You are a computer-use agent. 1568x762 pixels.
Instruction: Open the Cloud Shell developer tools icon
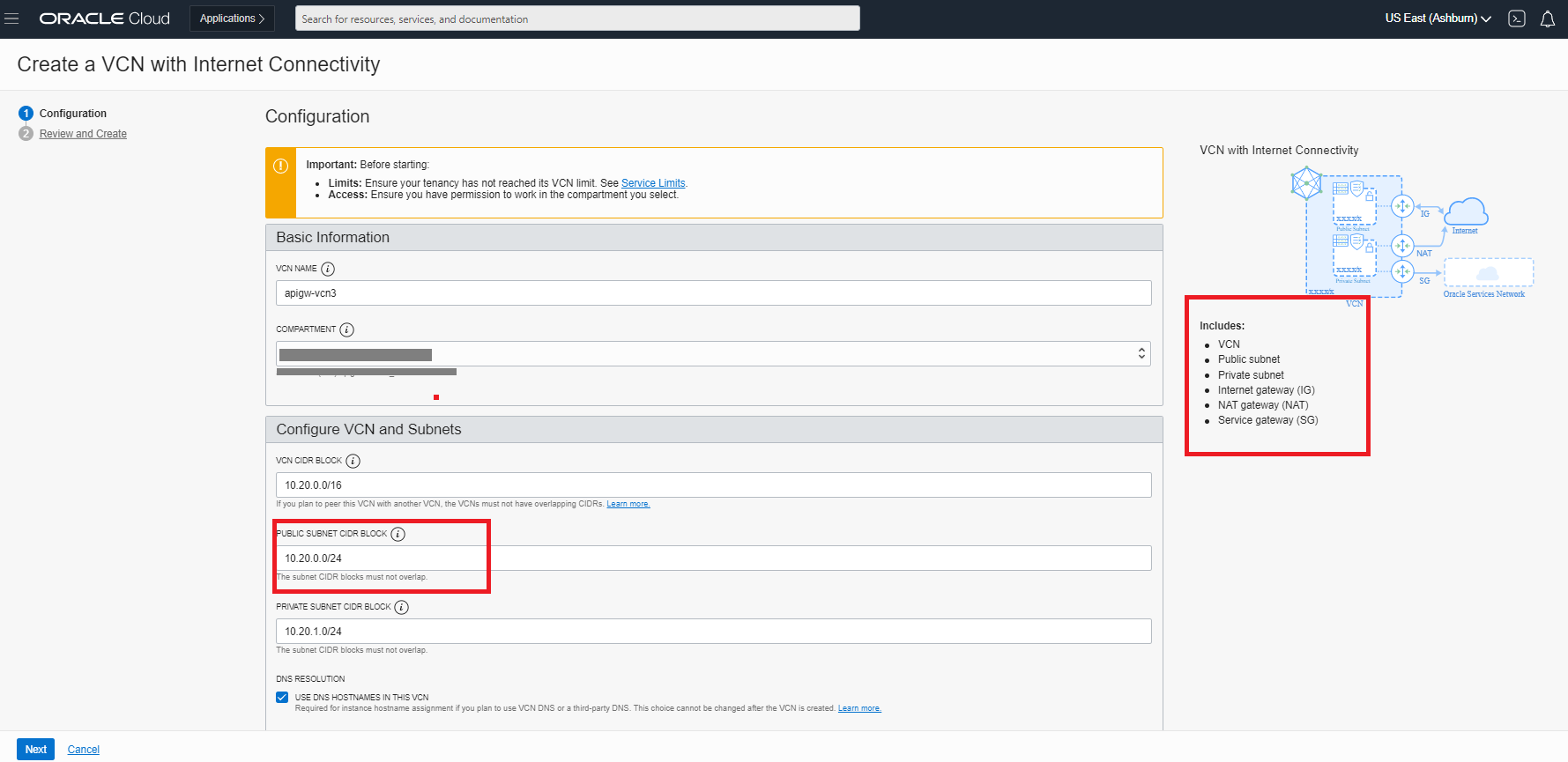(1516, 18)
